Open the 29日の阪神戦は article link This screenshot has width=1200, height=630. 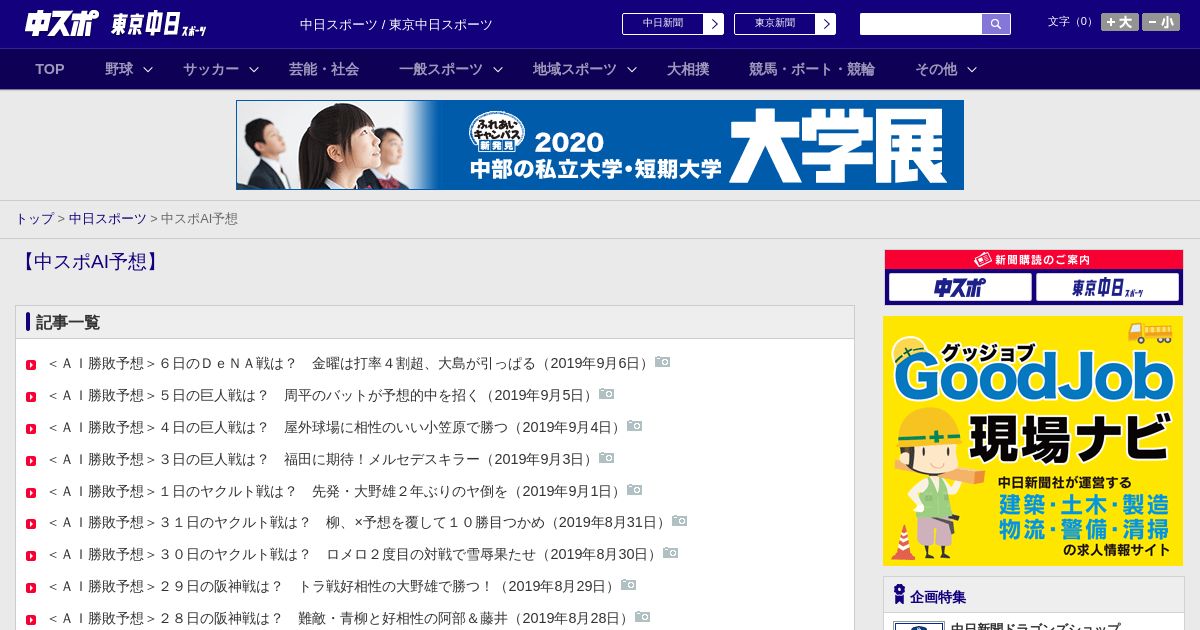333,586
